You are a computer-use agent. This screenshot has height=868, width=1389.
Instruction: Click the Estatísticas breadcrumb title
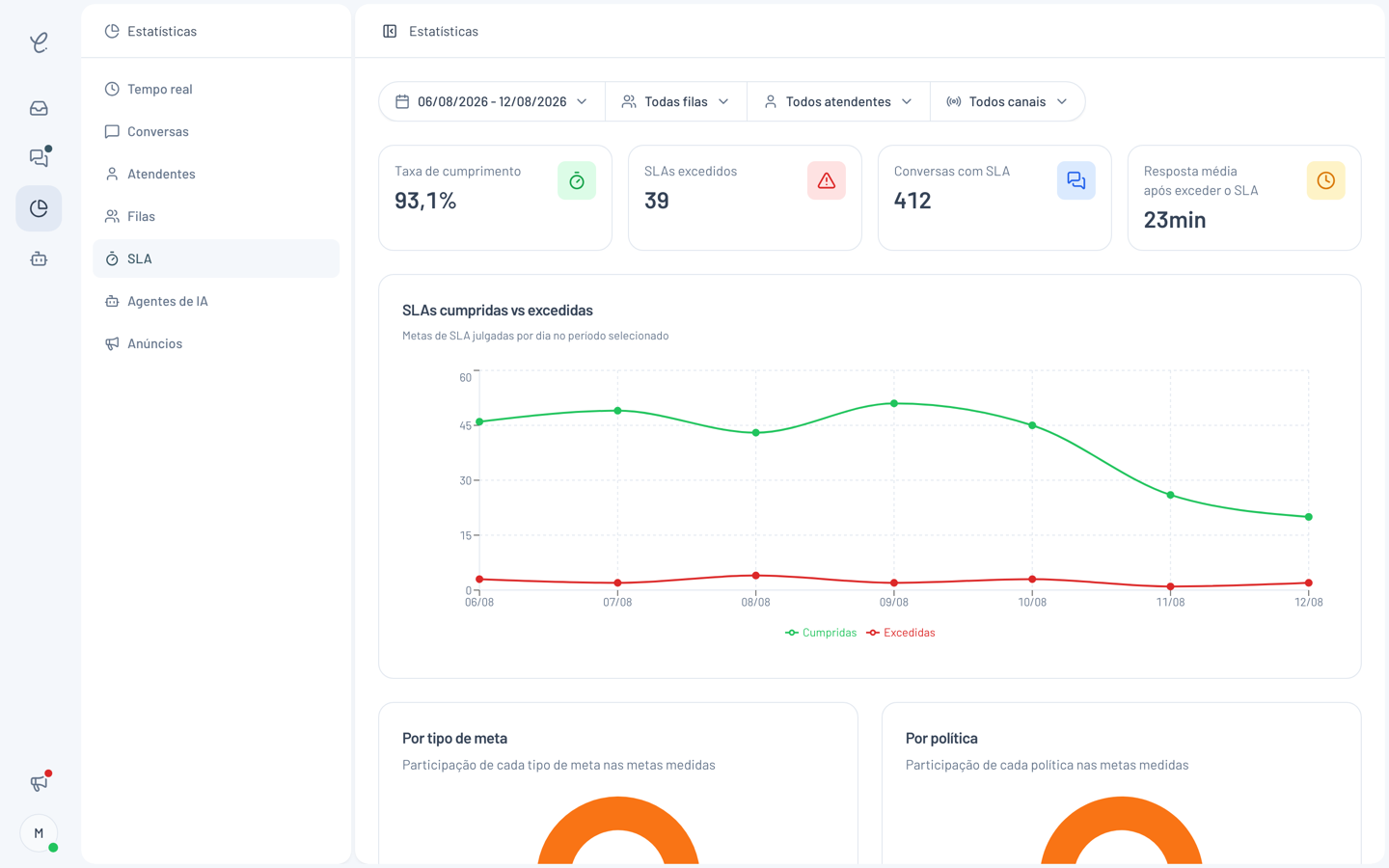pos(444,31)
